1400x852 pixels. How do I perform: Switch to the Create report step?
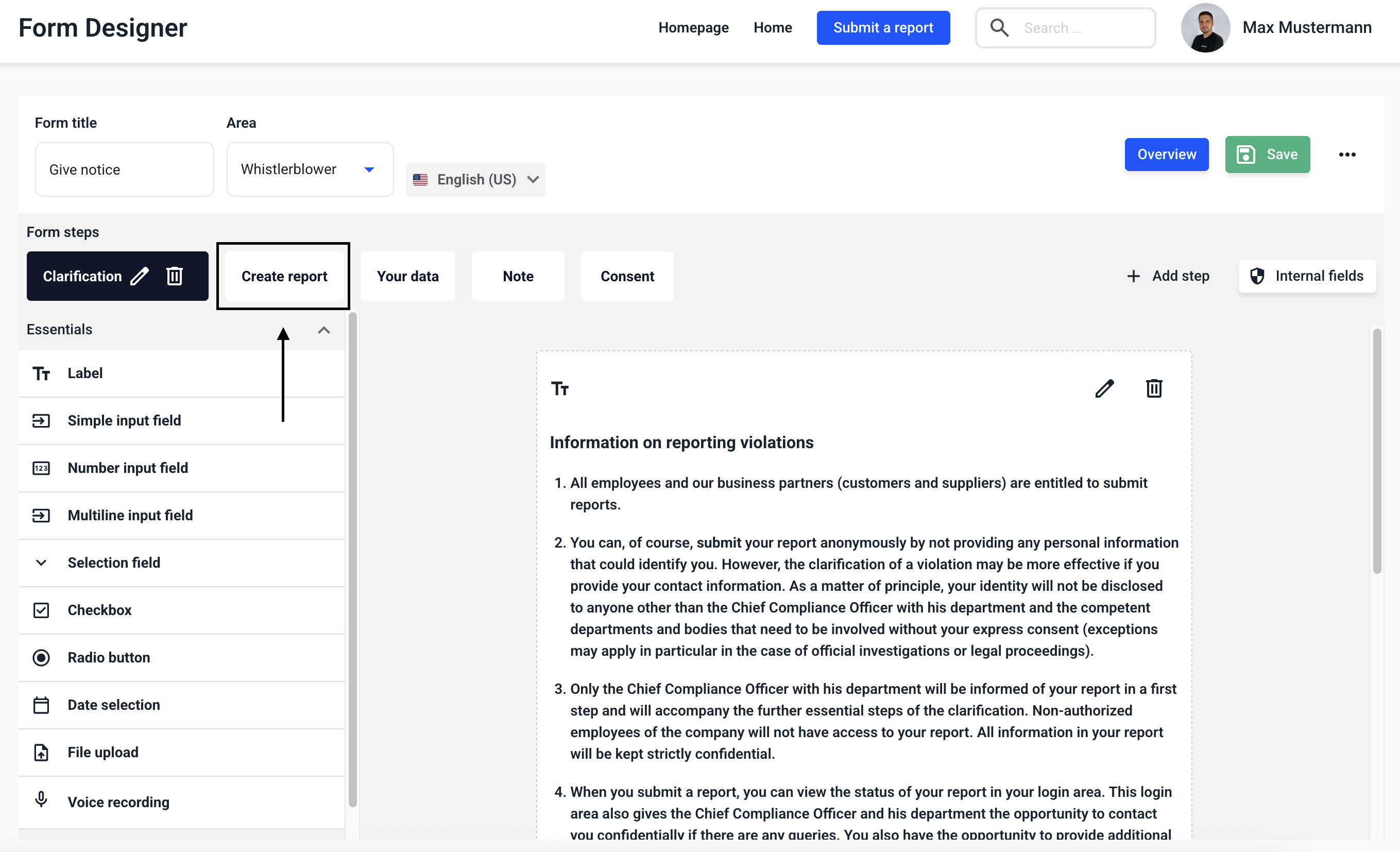[284, 276]
